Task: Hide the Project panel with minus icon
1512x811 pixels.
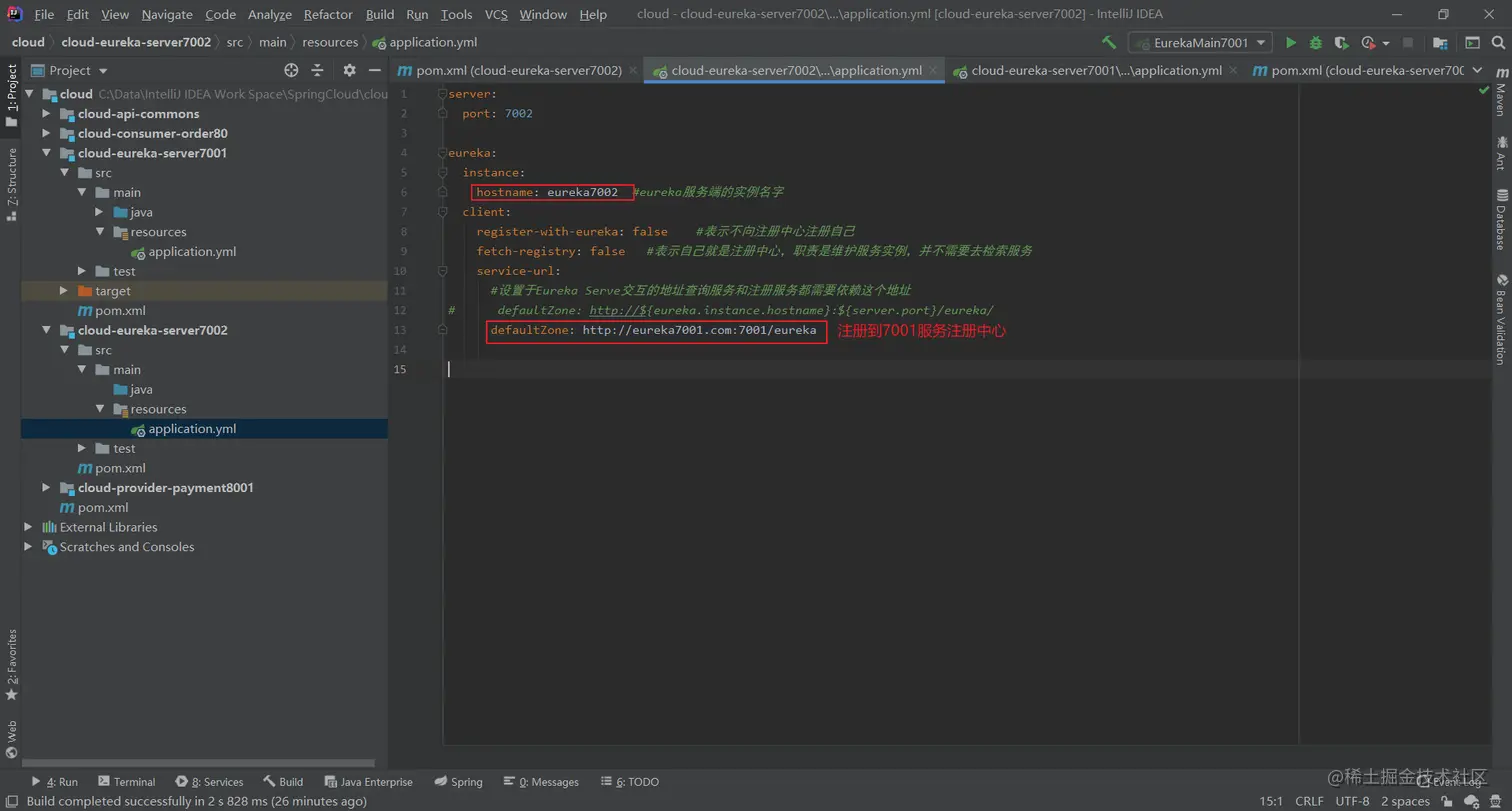Action: tap(374, 70)
